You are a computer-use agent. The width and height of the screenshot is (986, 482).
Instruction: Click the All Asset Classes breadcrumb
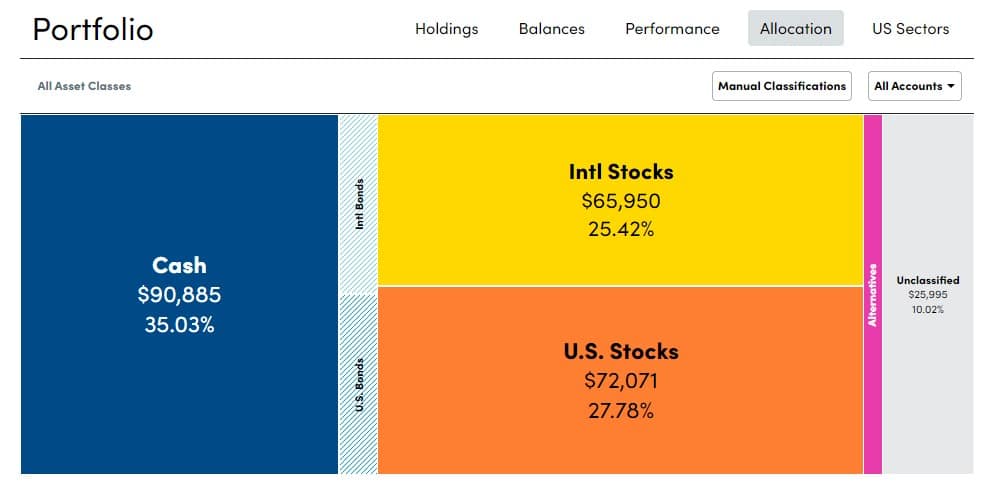coord(84,86)
